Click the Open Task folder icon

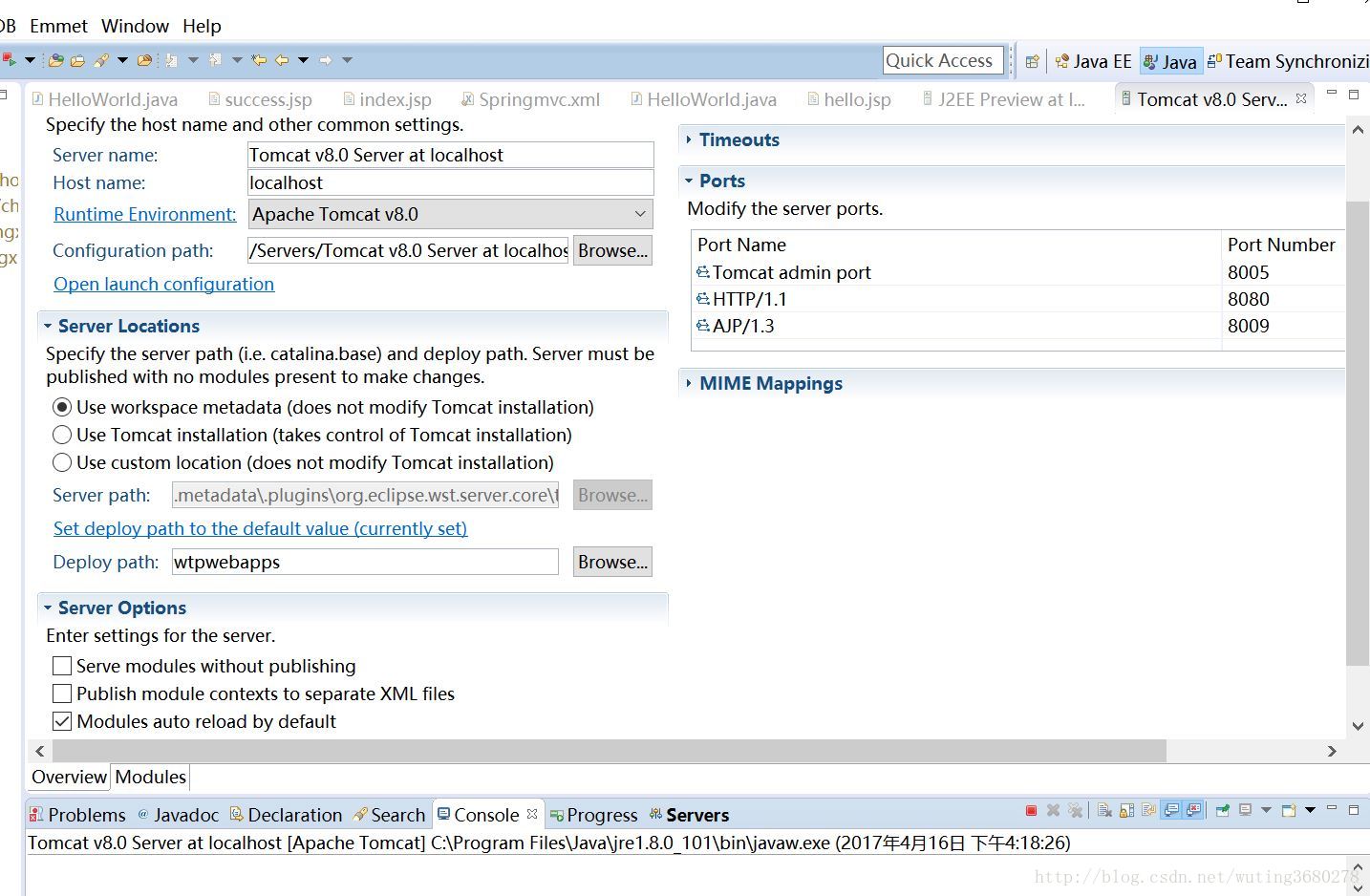click(x=77, y=60)
